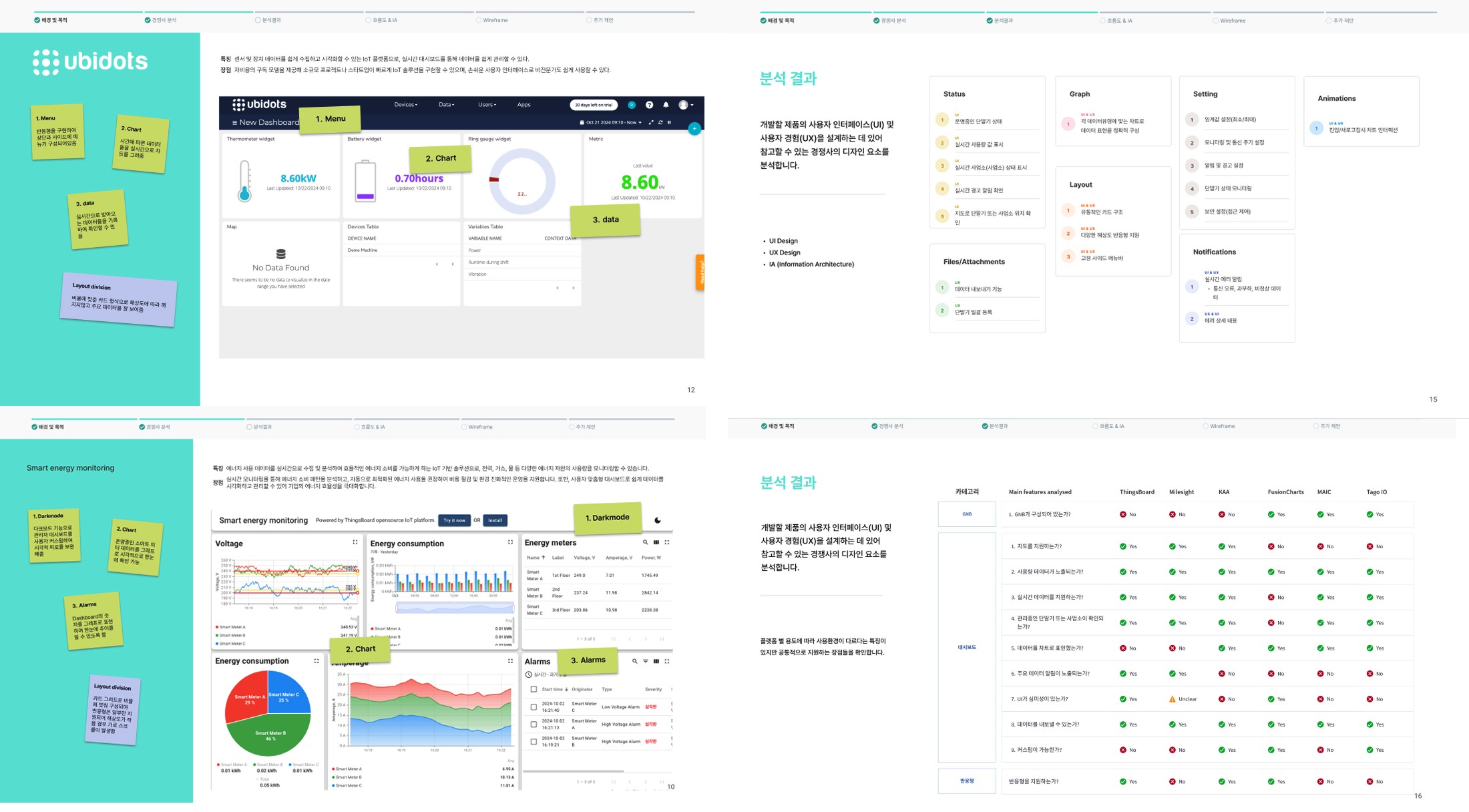
Task: Check the select-all checkbox in Alarms header
Action: pyautogui.click(x=534, y=689)
